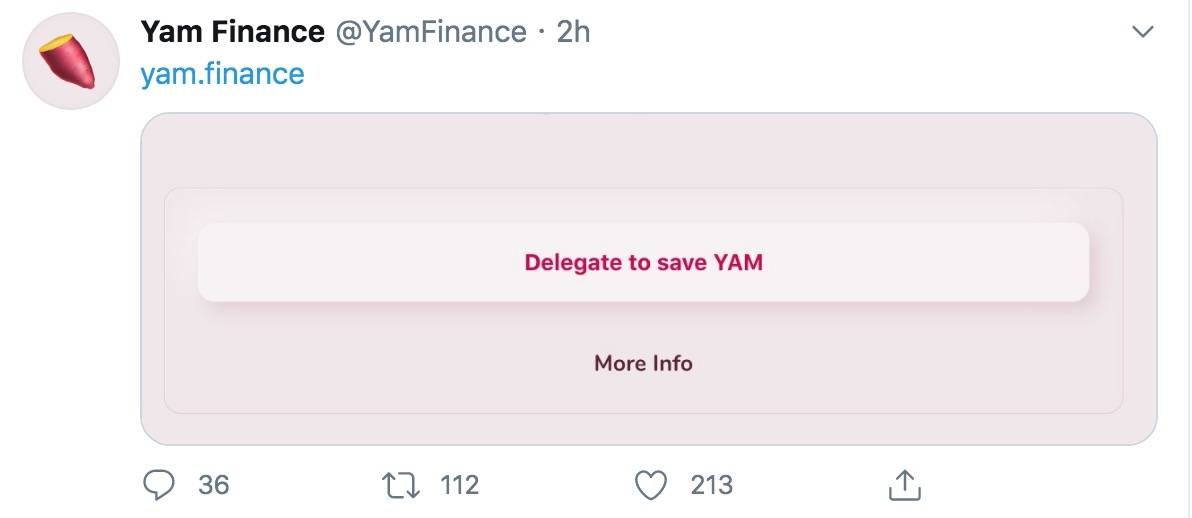The width and height of the screenshot is (1192, 518).
Task: Click the sweet potato emoji in the avatar
Action: tap(67, 61)
